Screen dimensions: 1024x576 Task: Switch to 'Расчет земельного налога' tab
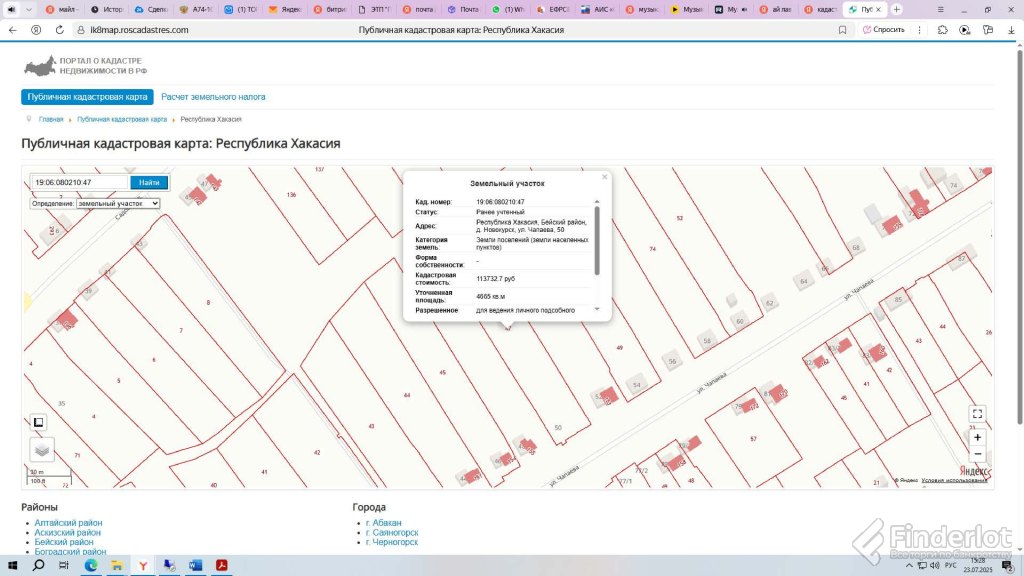[x=213, y=97]
